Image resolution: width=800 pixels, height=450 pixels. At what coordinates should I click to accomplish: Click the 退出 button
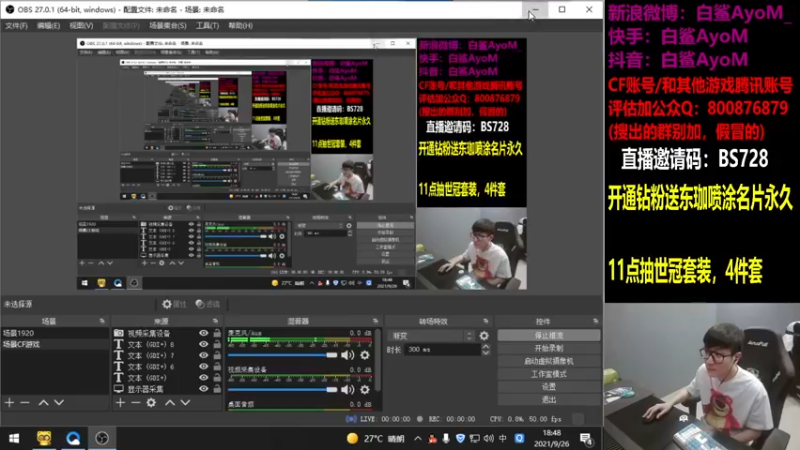pyautogui.click(x=548, y=399)
